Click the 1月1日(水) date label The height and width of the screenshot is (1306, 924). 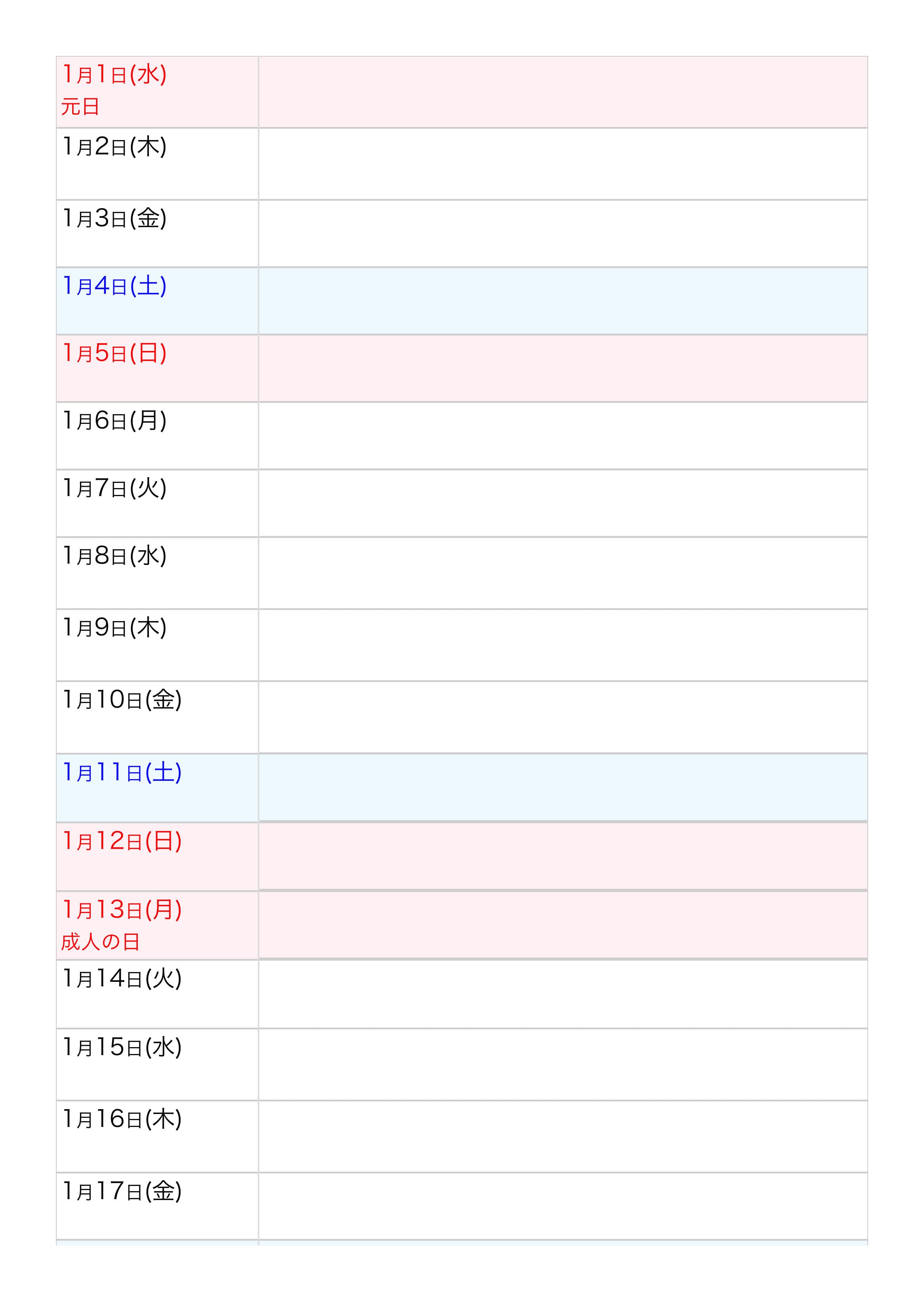tap(115, 75)
